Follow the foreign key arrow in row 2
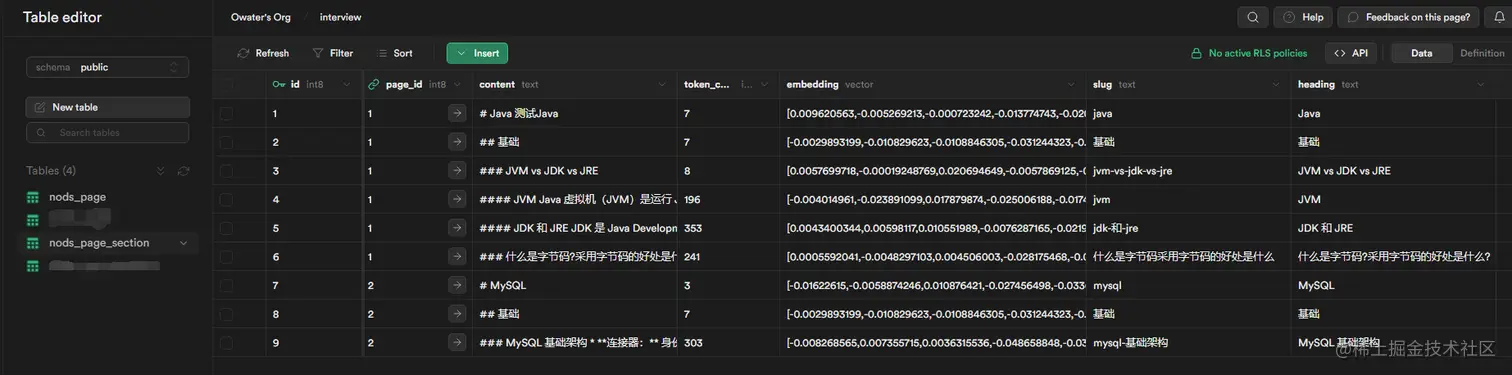This screenshot has height=375, width=1512. pyautogui.click(x=457, y=142)
